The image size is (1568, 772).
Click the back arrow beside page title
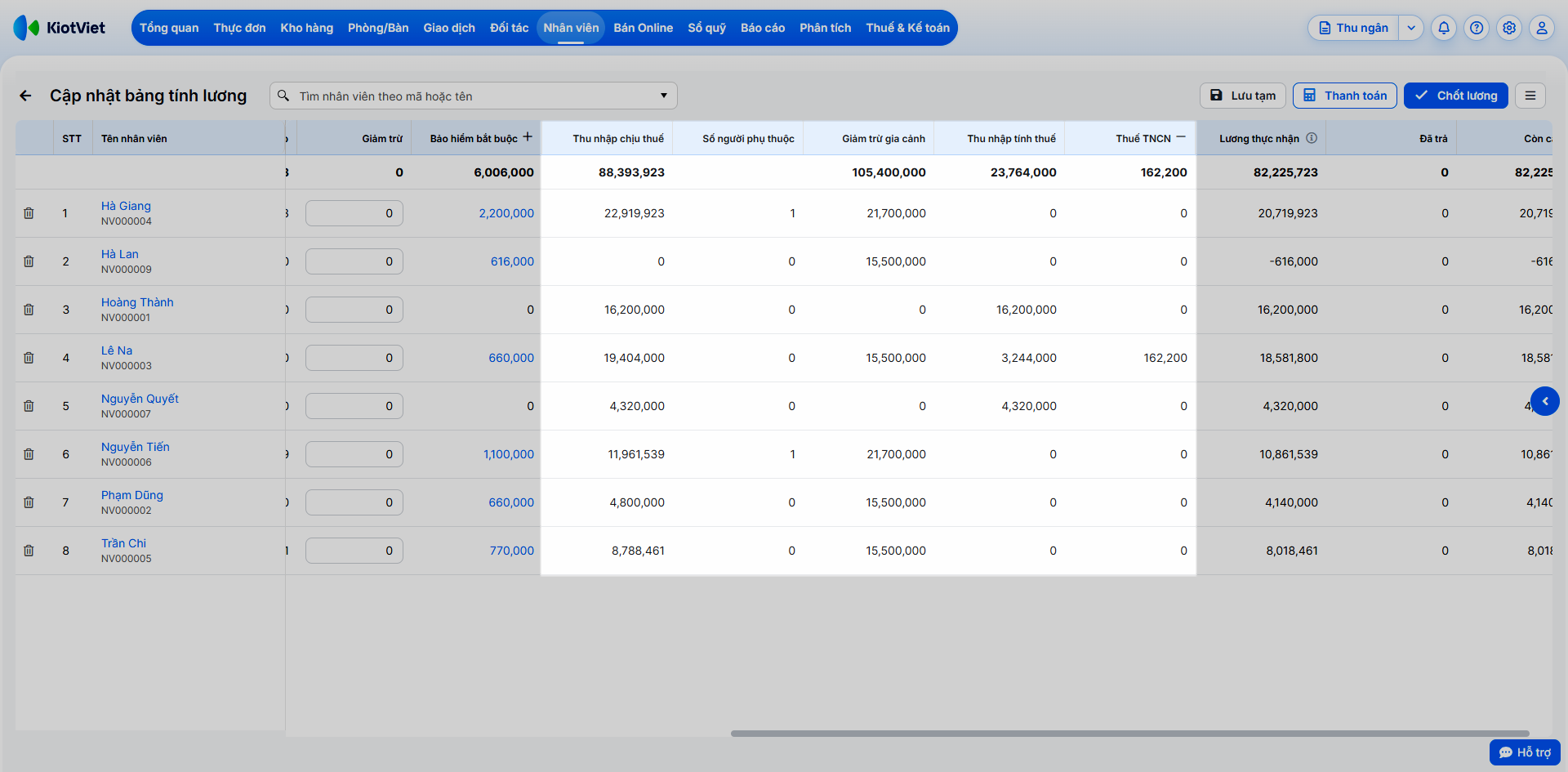[25, 96]
